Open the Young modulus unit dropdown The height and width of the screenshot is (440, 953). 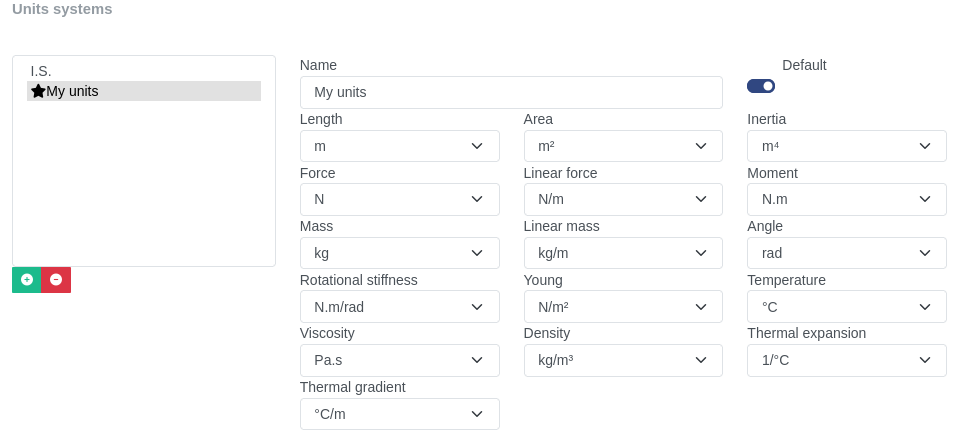coord(622,307)
